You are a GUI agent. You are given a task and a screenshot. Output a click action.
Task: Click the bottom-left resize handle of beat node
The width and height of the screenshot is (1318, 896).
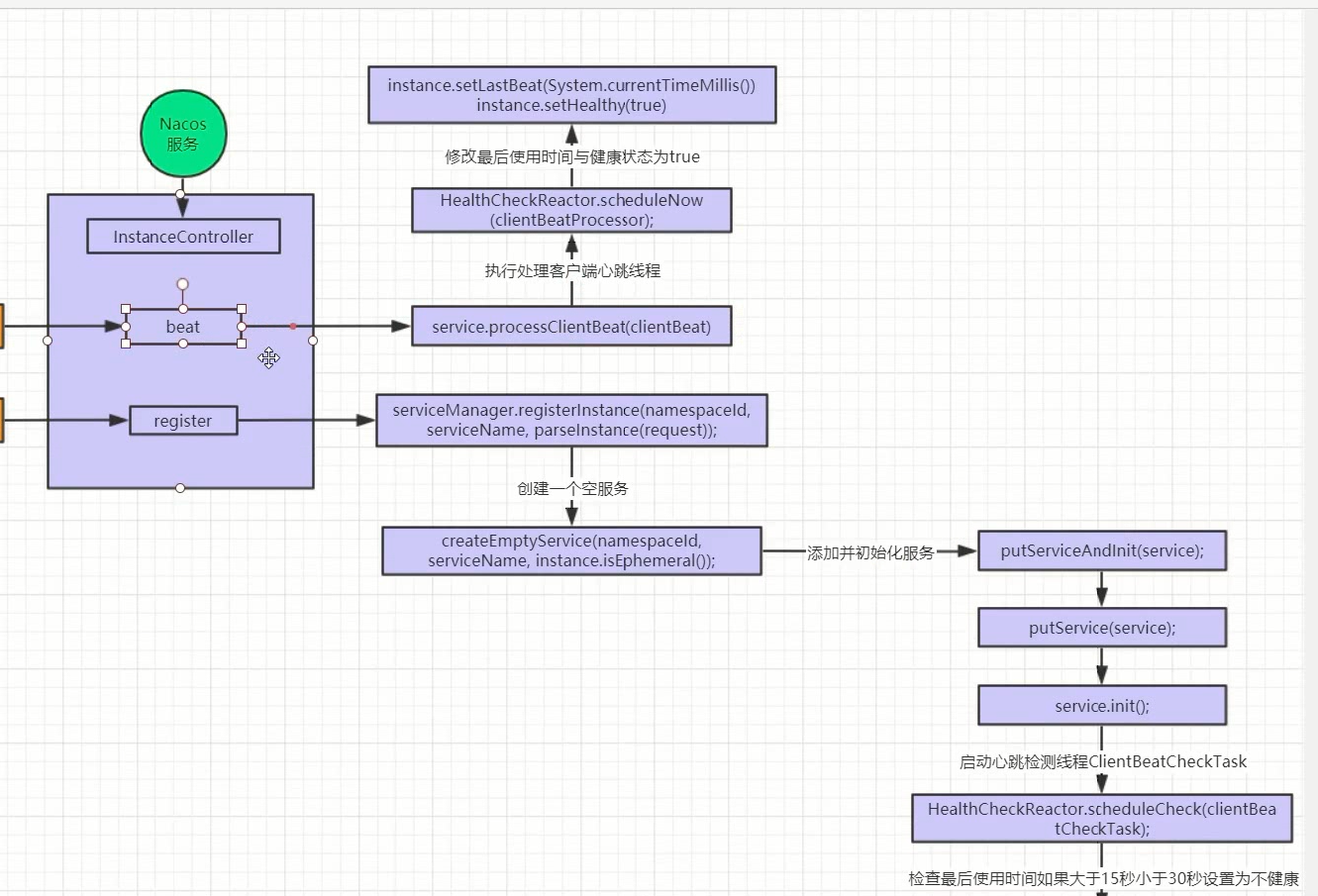(126, 344)
